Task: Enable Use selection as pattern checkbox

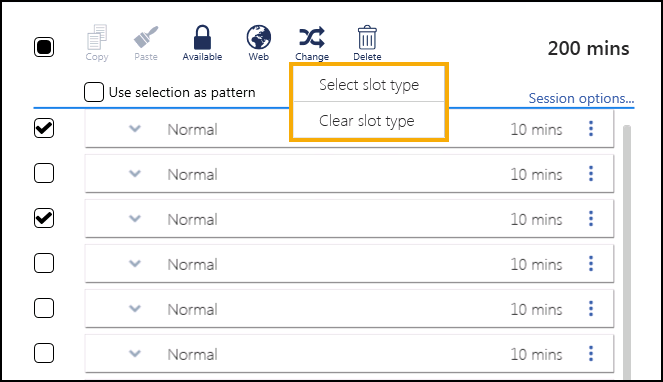Action: pyautogui.click(x=94, y=92)
